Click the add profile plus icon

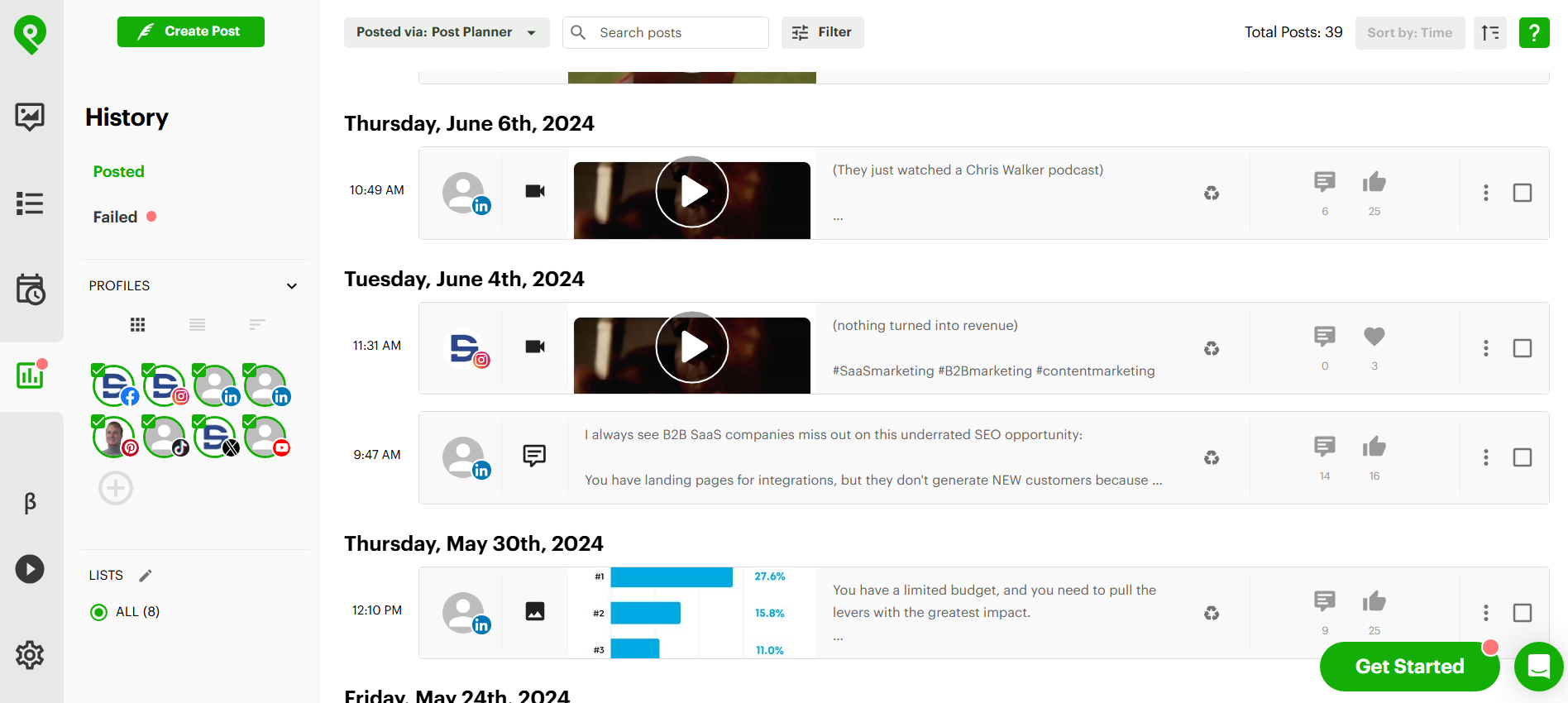tap(116, 488)
